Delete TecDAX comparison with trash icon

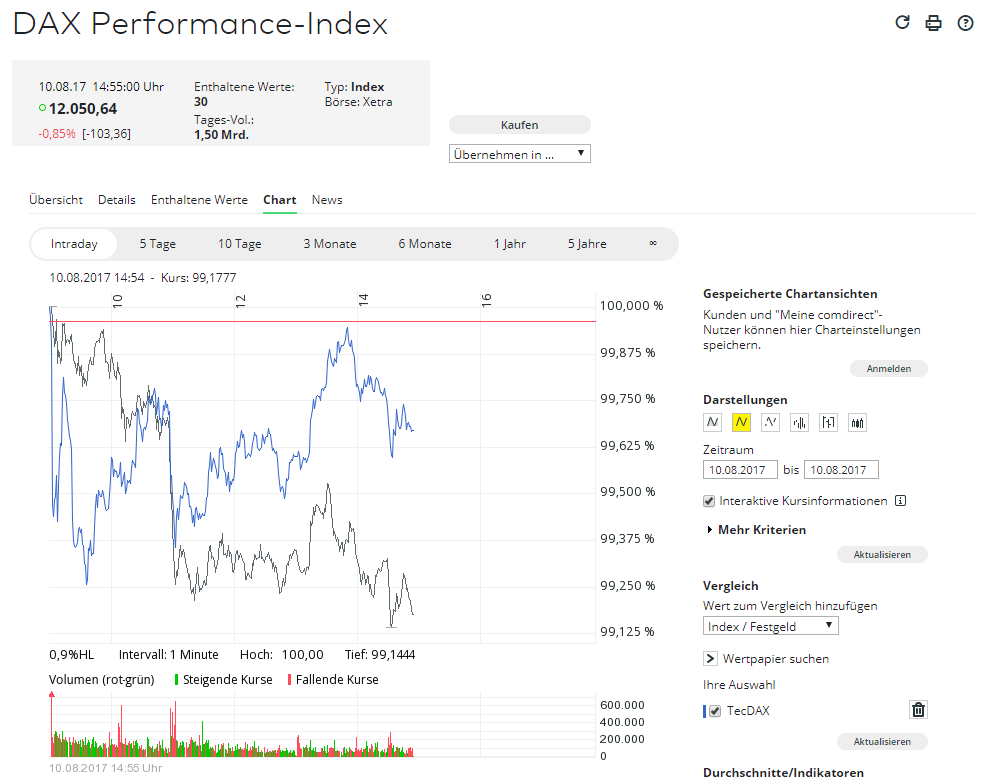[x=918, y=710]
